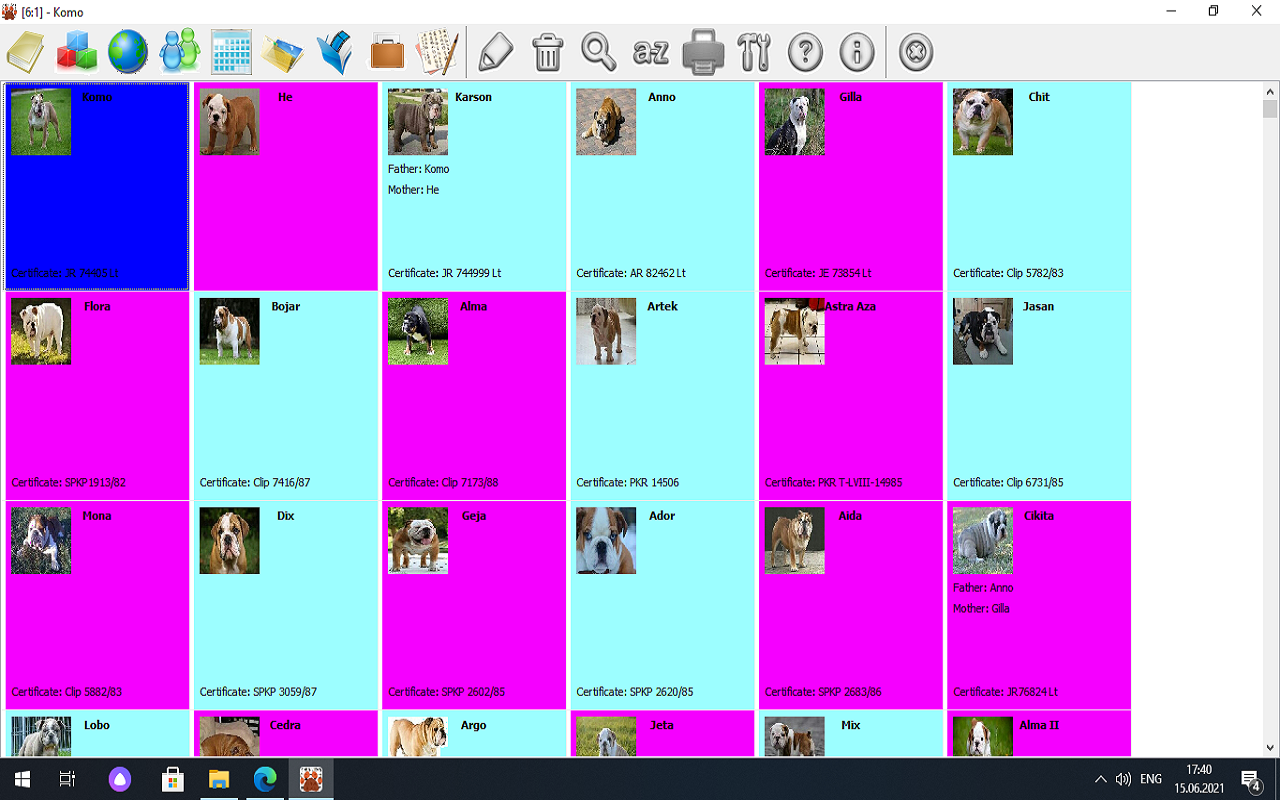Select Chit's dog photo

click(983, 122)
